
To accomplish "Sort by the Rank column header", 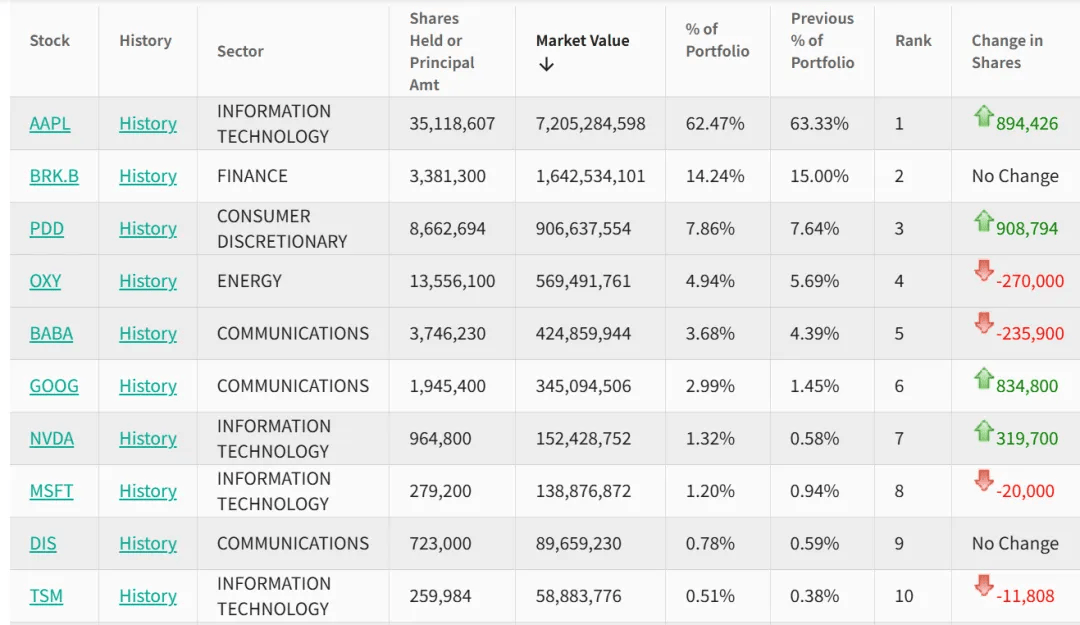I will coord(913,41).
